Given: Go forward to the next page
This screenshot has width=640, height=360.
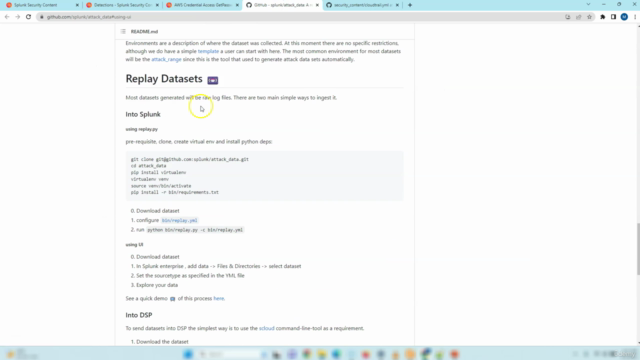Looking at the screenshot, I should tap(18, 17).
